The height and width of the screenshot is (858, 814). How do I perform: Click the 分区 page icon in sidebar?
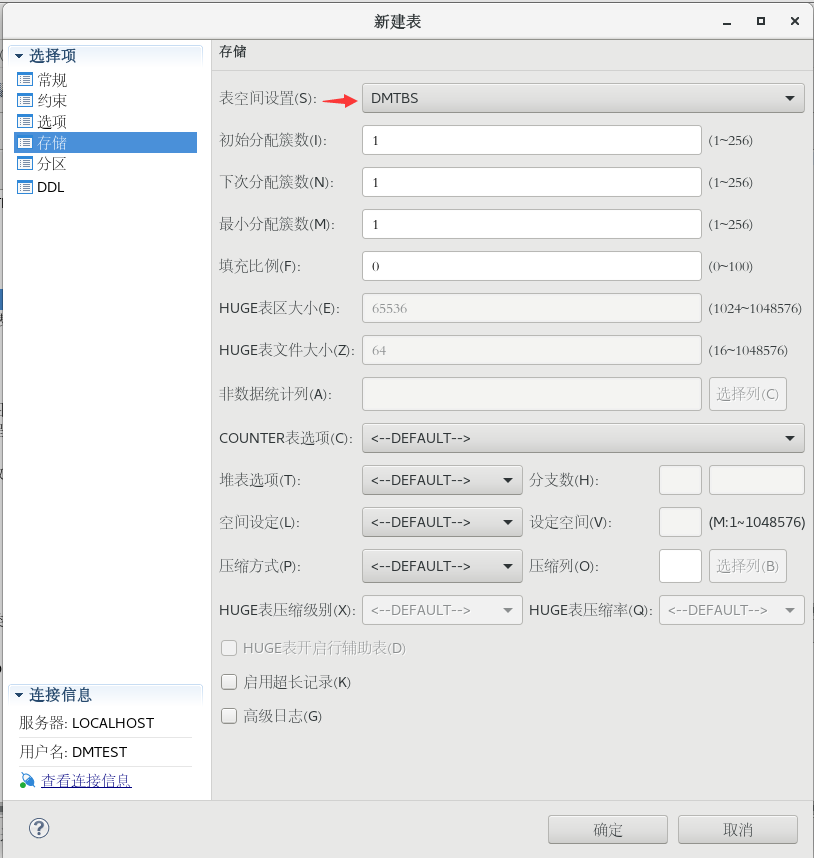coord(25,164)
